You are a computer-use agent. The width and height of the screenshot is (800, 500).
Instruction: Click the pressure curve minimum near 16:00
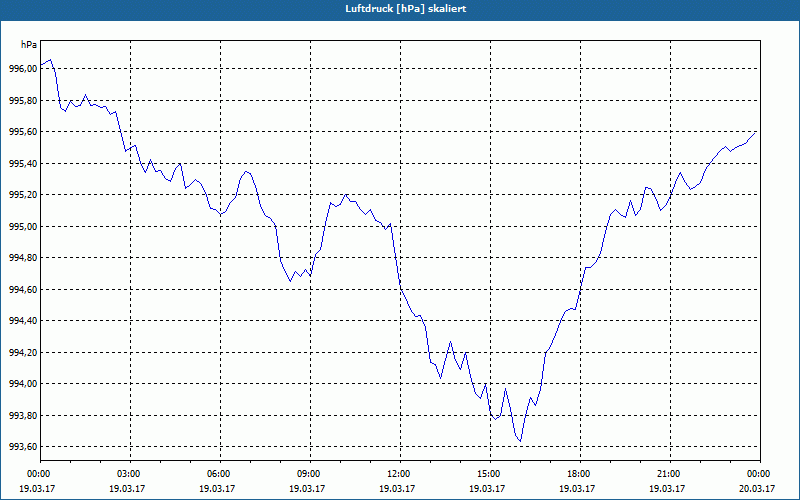(520, 441)
